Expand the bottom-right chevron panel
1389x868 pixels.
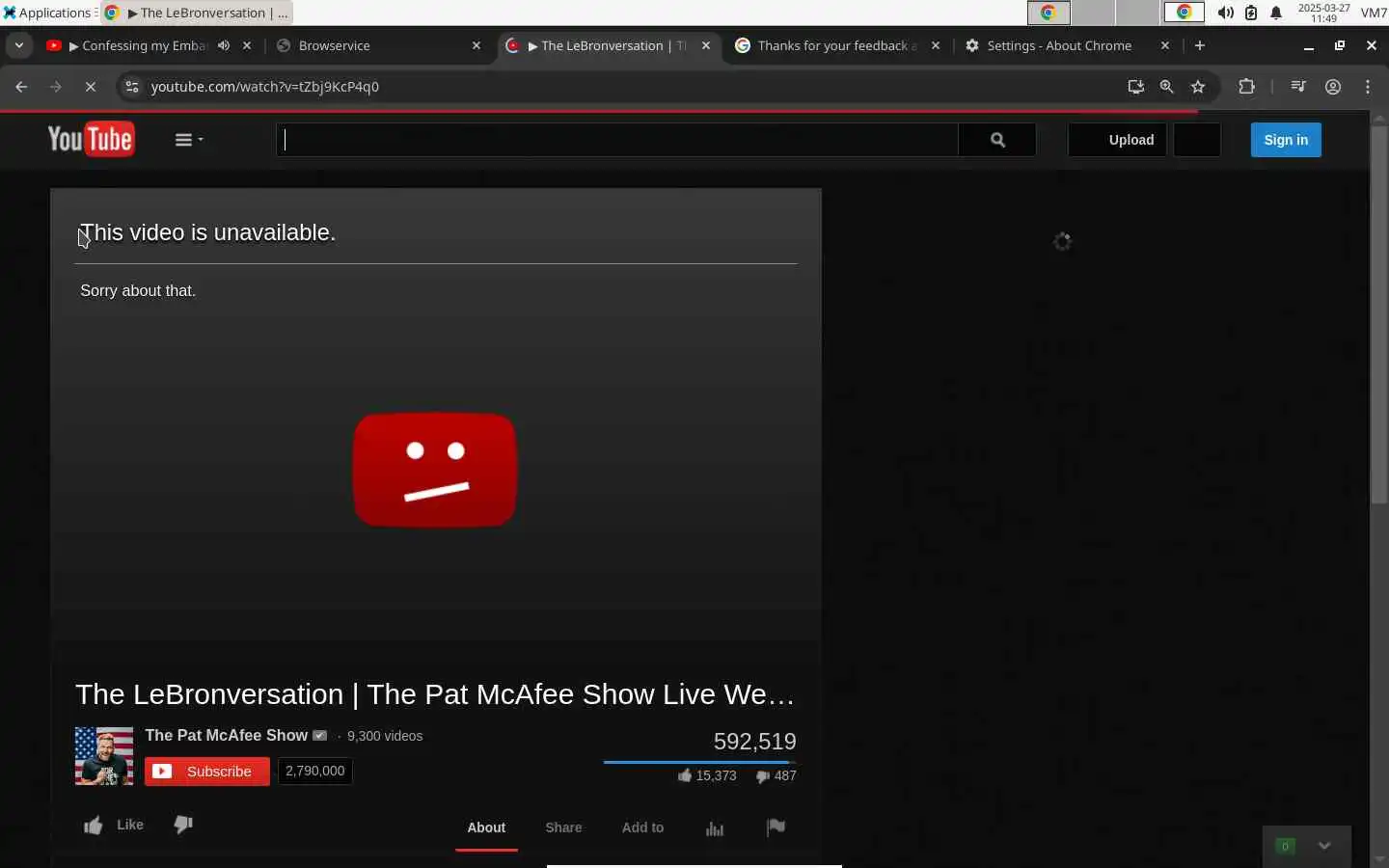point(1324,846)
